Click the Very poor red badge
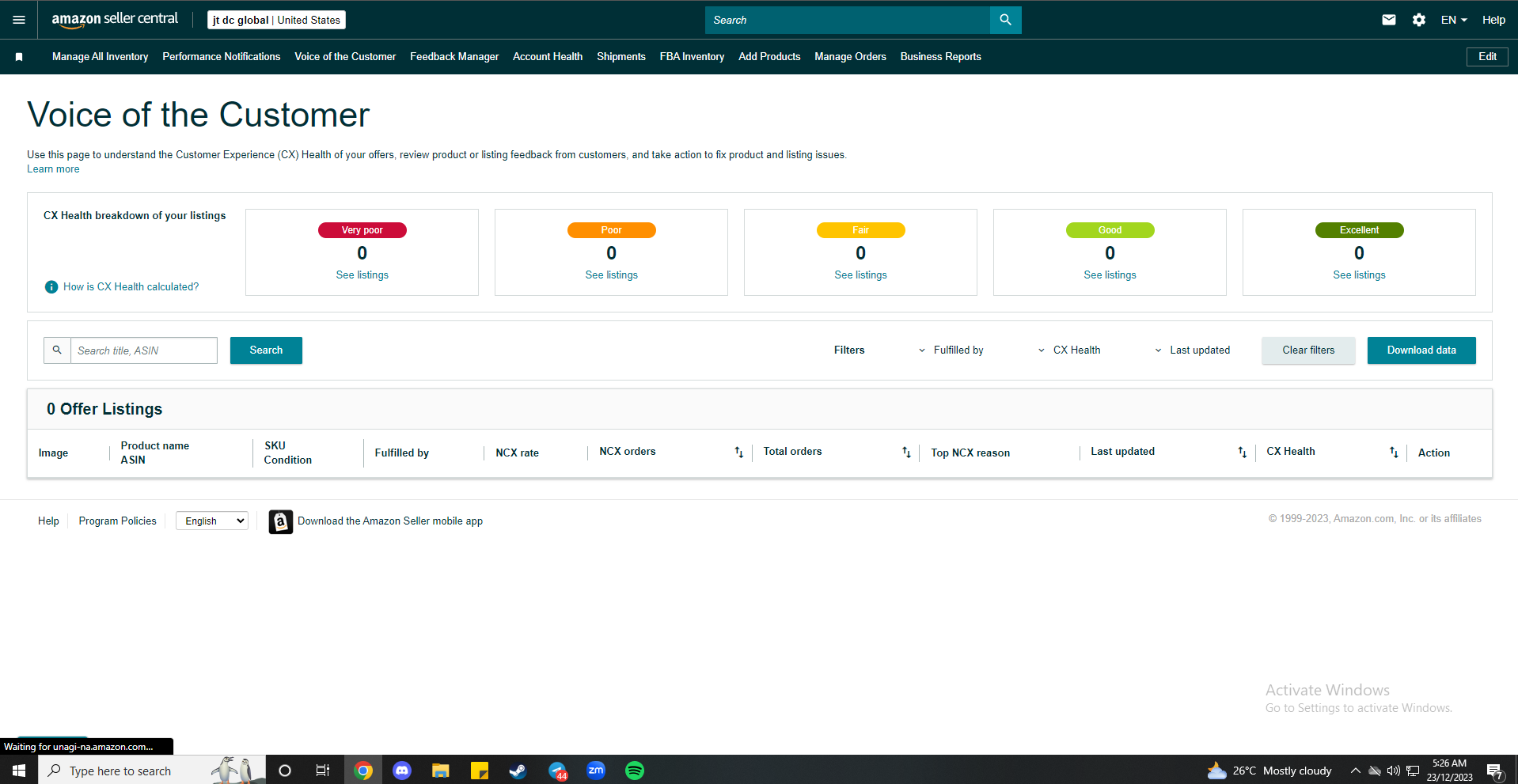The image size is (1518, 784). pos(362,230)
